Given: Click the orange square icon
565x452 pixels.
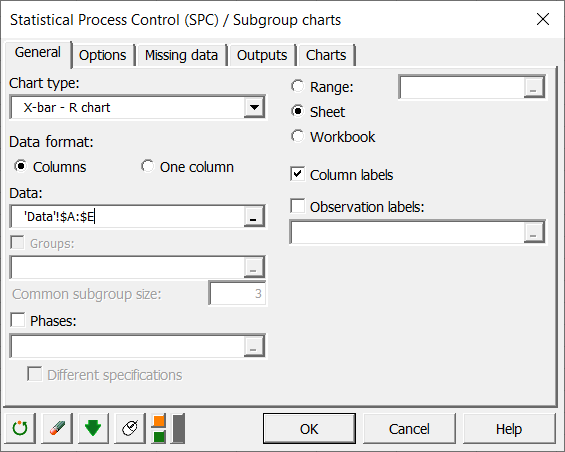Looking at the screenshot, I should 159,421.
